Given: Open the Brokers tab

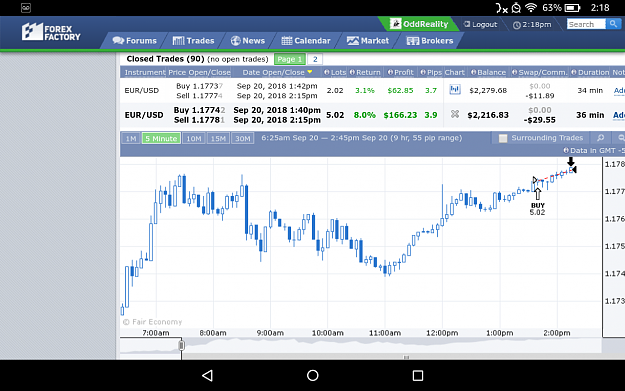Looking at the screenshot, I should coord(430,41).
